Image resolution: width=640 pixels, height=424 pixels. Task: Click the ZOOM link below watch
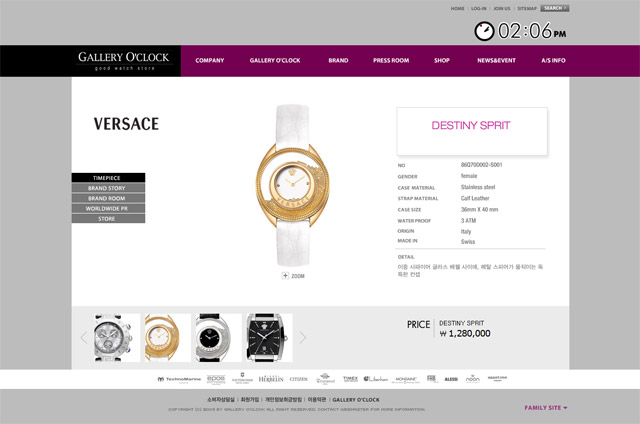pos(298,276)
